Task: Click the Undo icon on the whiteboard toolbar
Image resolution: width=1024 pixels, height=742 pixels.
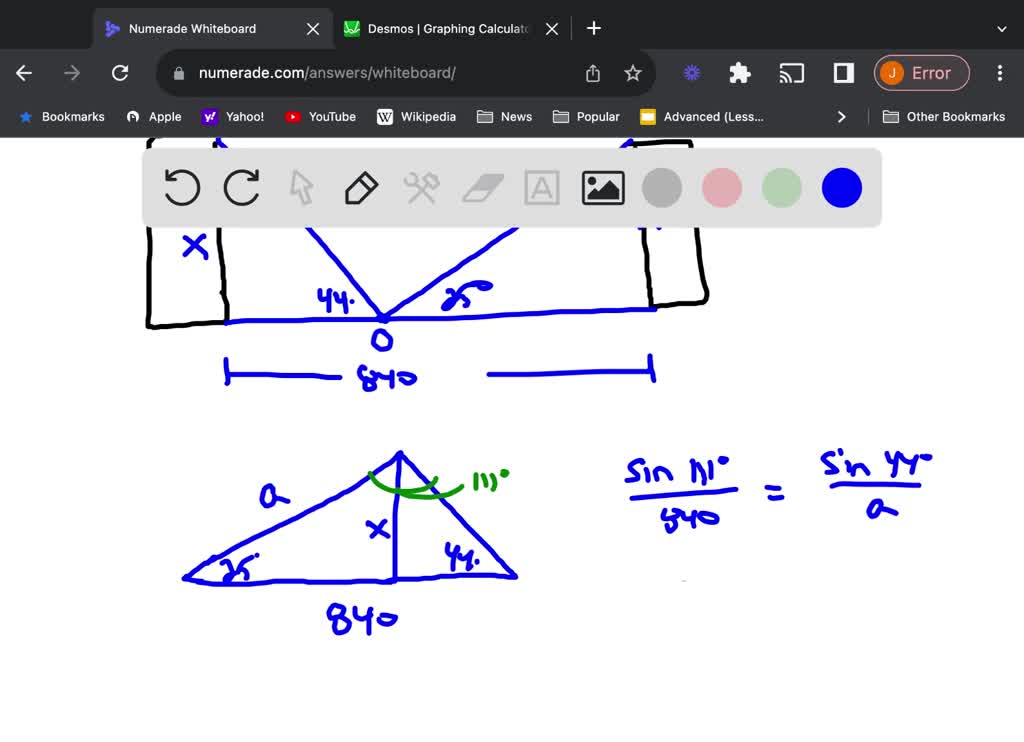Action: pos(181,187)
